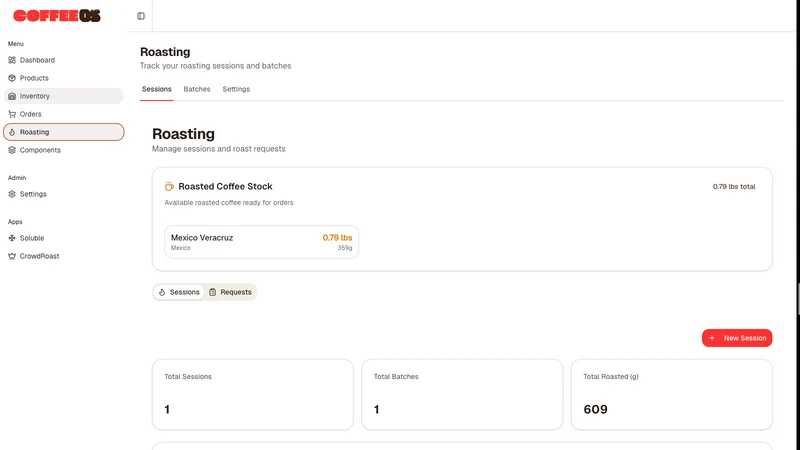800x450 pixels.
Task: Toggle to the Sessions pill view
Action: (x=179, y=292)
